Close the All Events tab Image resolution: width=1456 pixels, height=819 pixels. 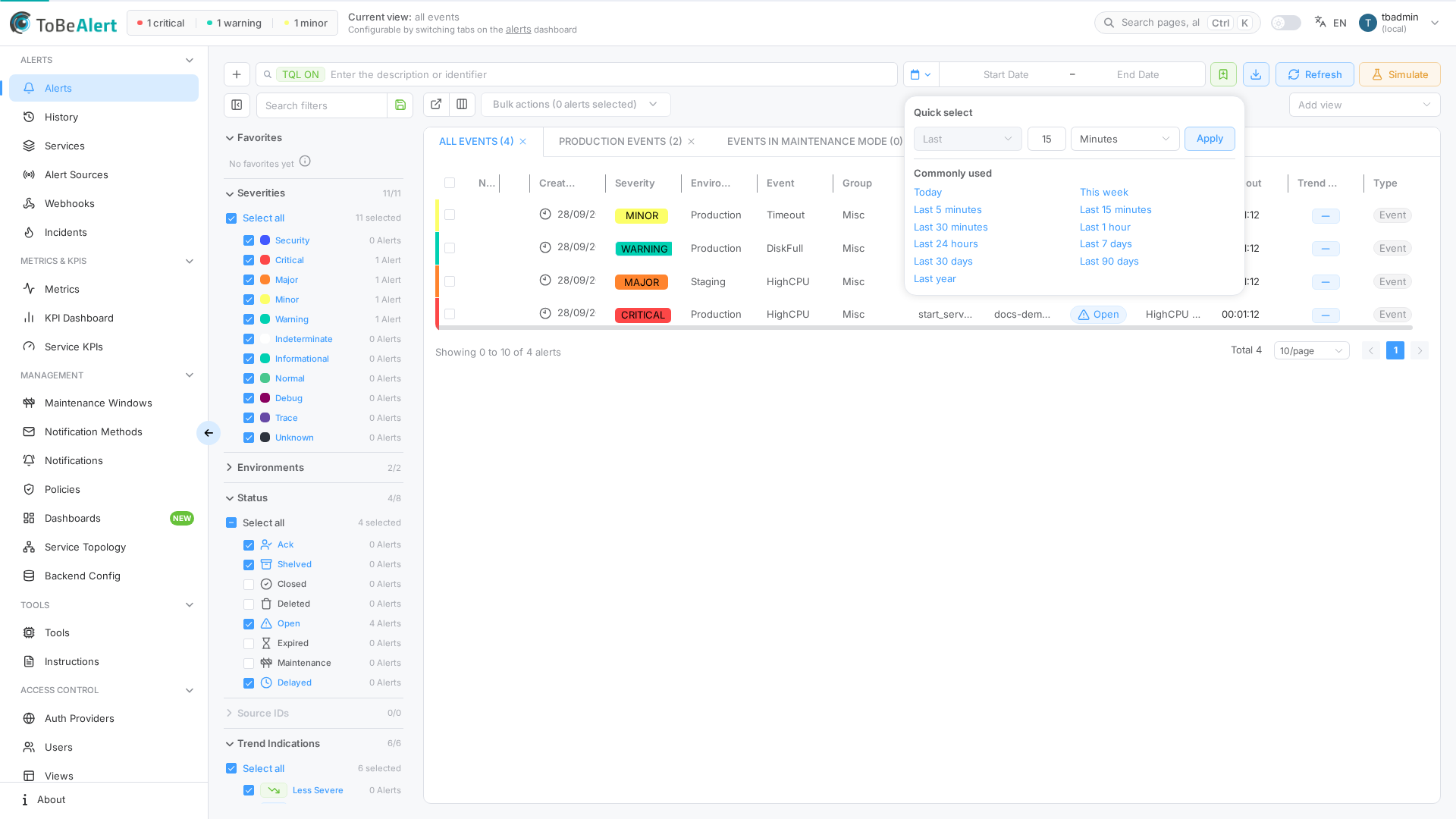click(522, 142)
